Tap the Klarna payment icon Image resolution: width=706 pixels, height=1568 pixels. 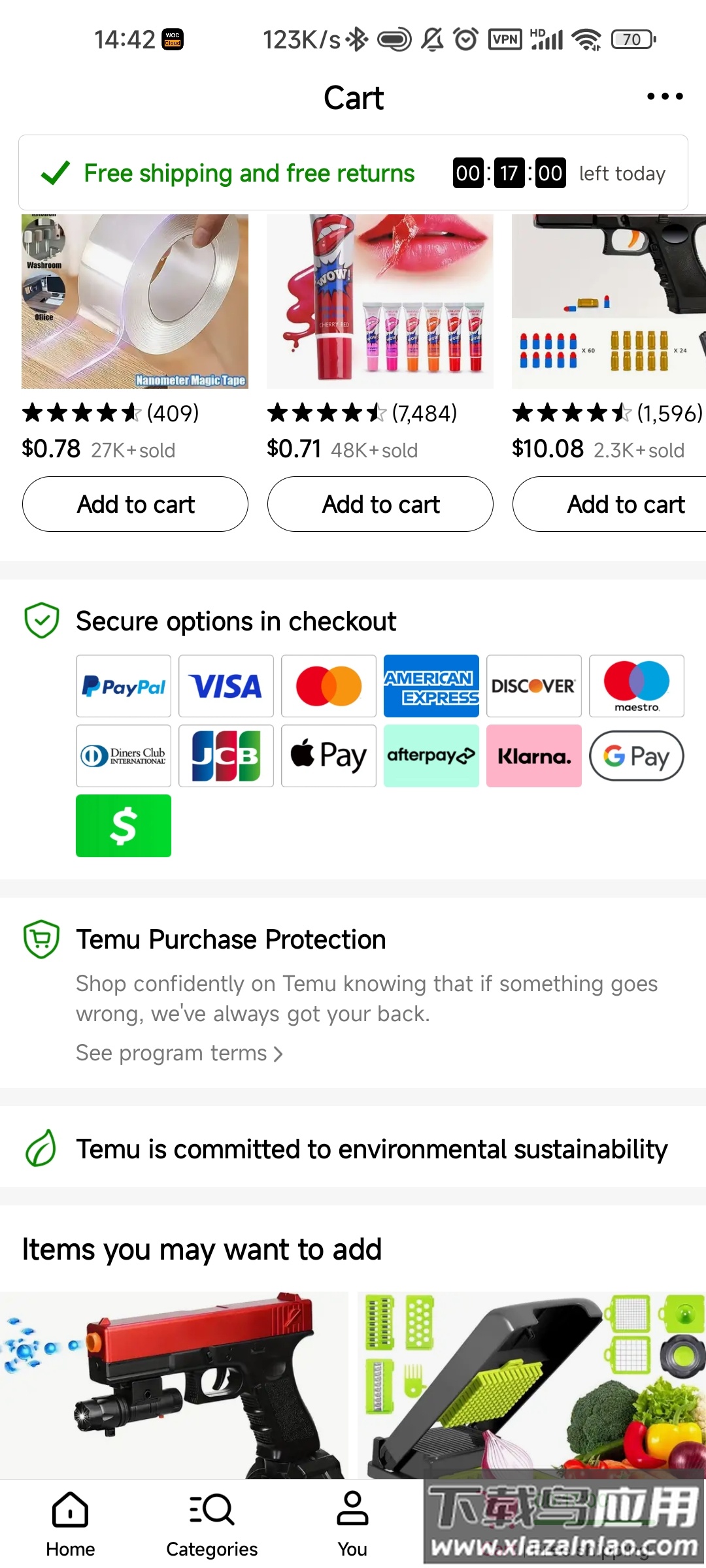[534, 756]
